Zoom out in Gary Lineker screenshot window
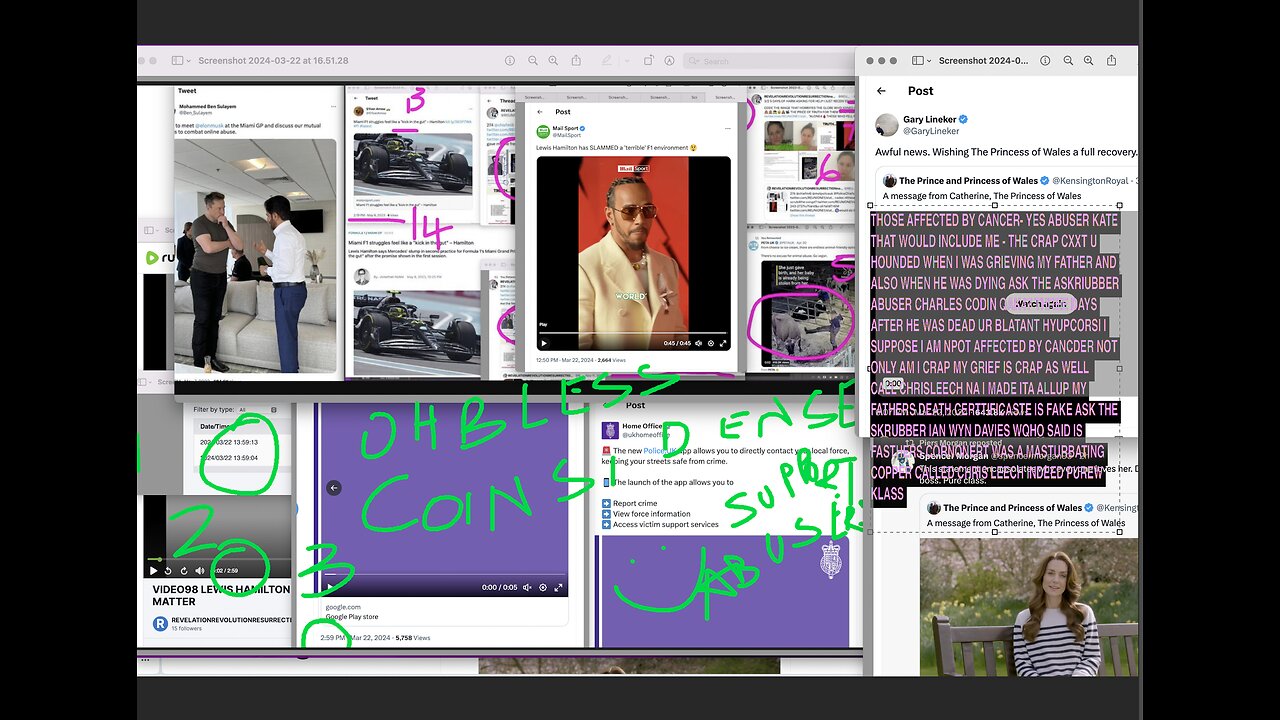Viewport: 1280px width, 720px height. 1069,60
